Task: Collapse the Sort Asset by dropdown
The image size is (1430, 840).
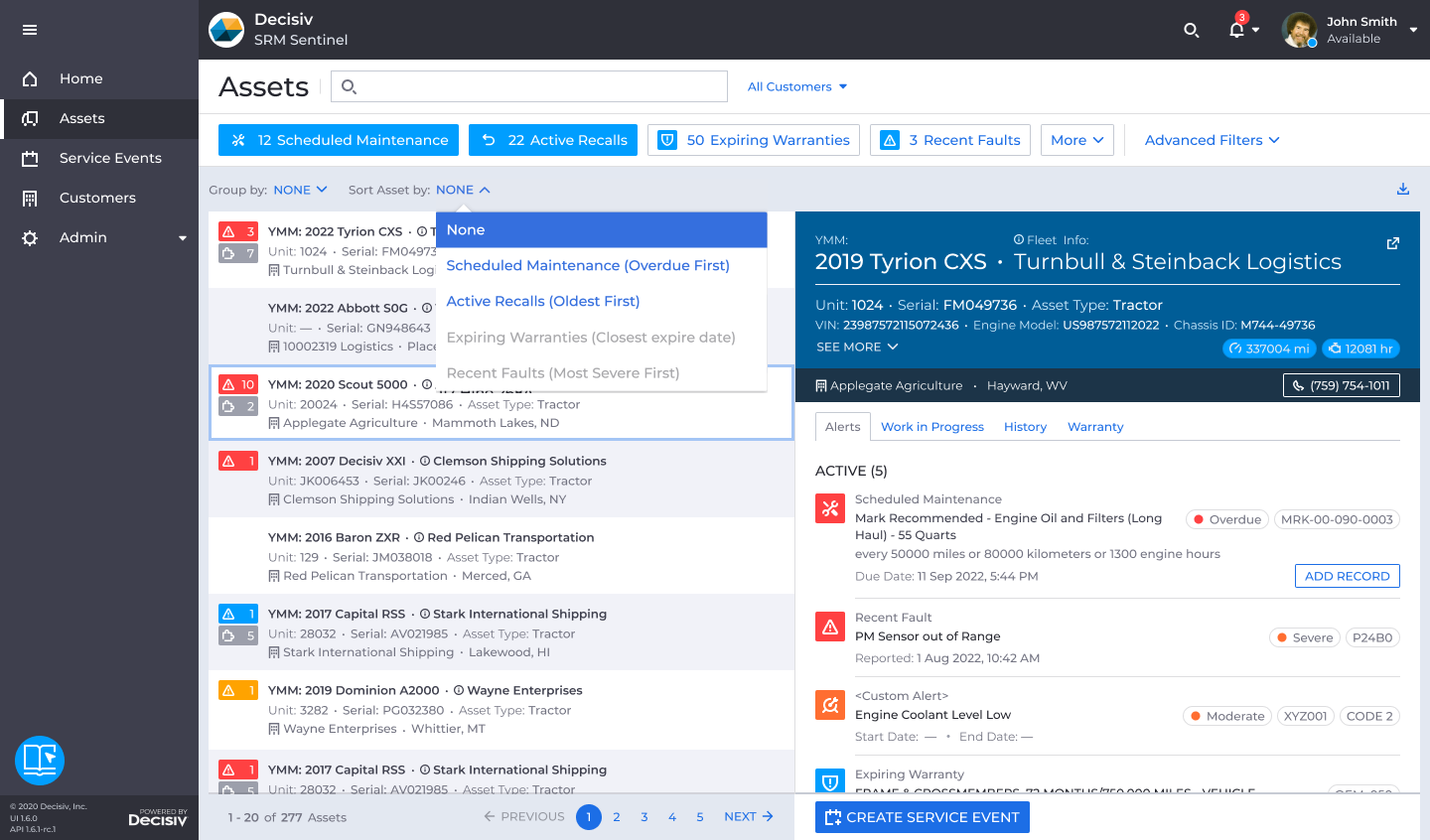Action: point(463,190)
